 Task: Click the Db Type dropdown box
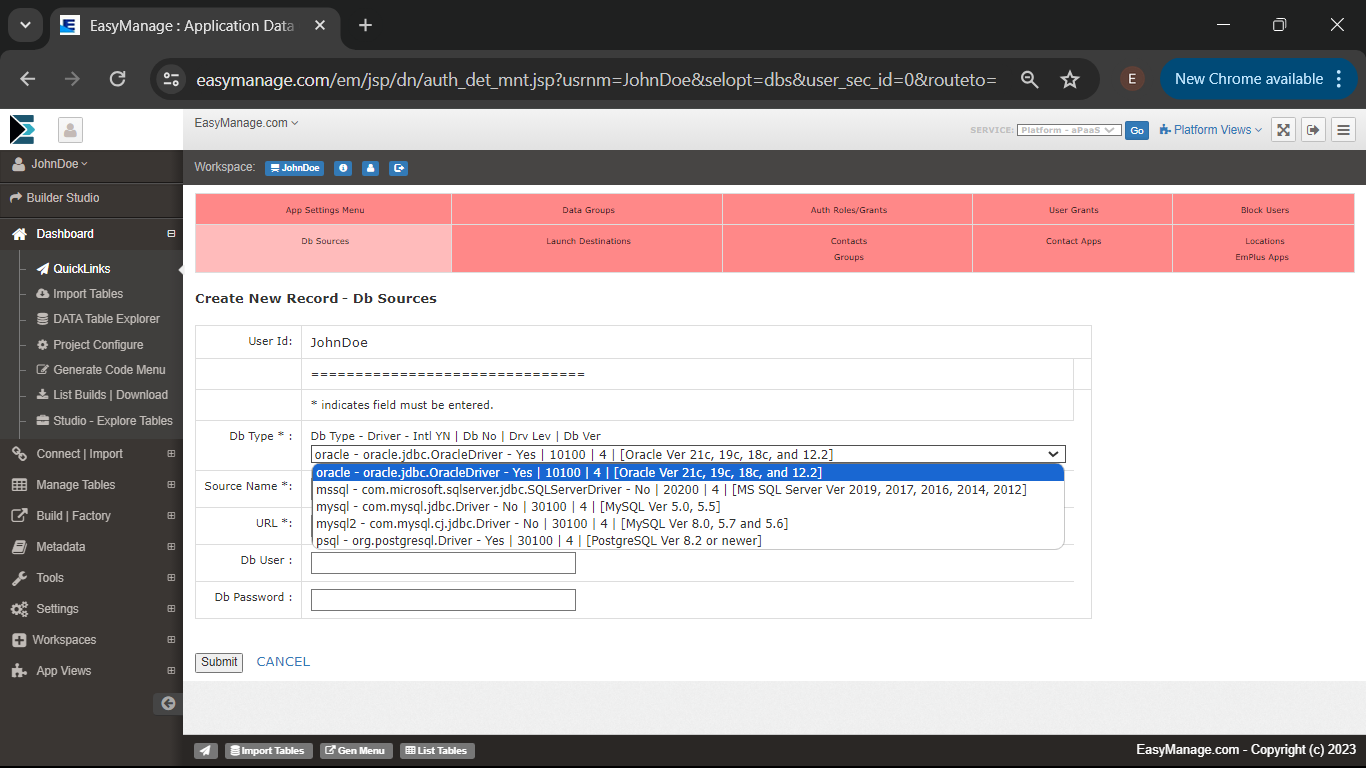688,454
